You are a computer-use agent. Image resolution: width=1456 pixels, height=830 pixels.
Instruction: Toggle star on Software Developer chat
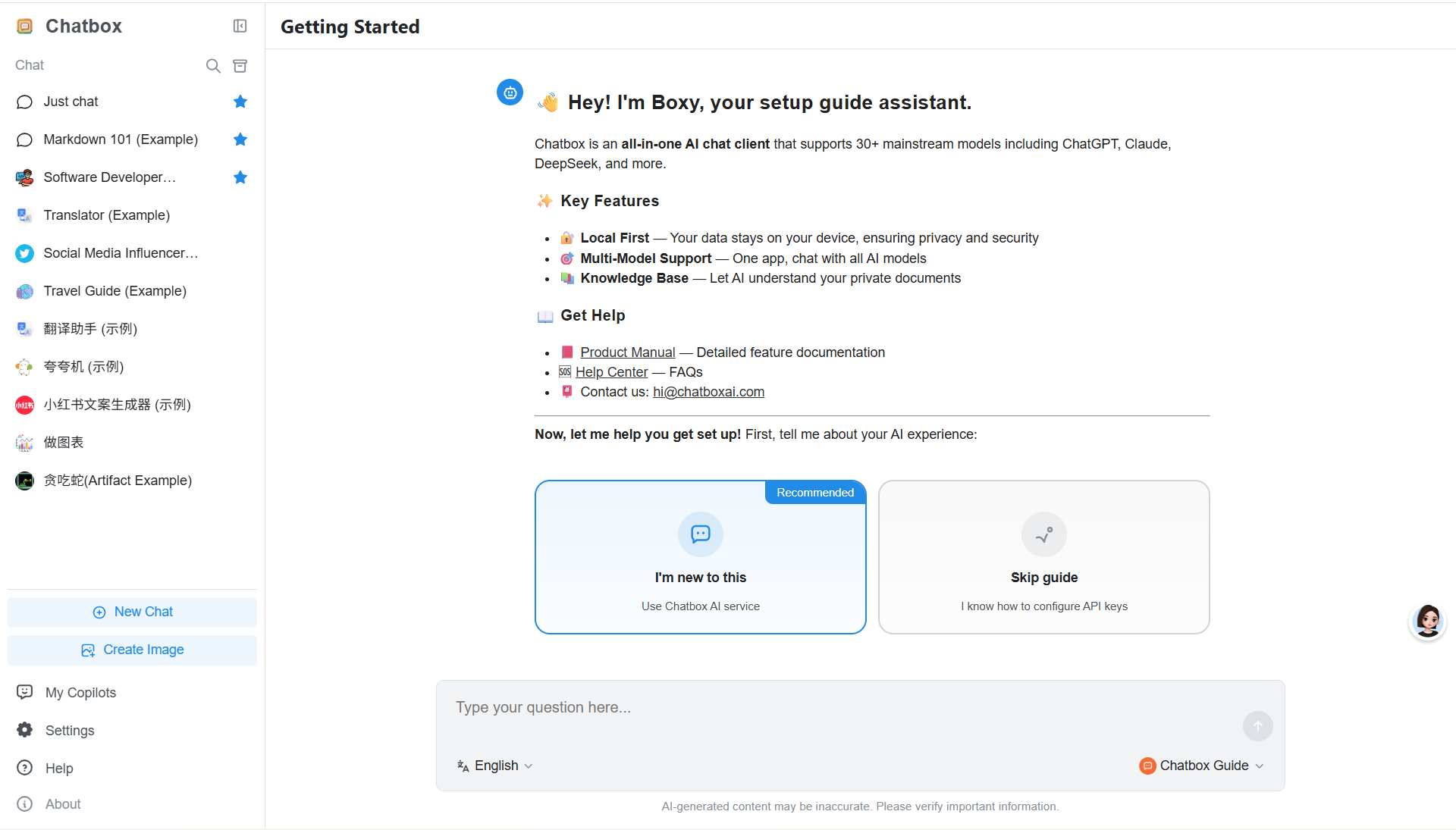coord(240,177)
